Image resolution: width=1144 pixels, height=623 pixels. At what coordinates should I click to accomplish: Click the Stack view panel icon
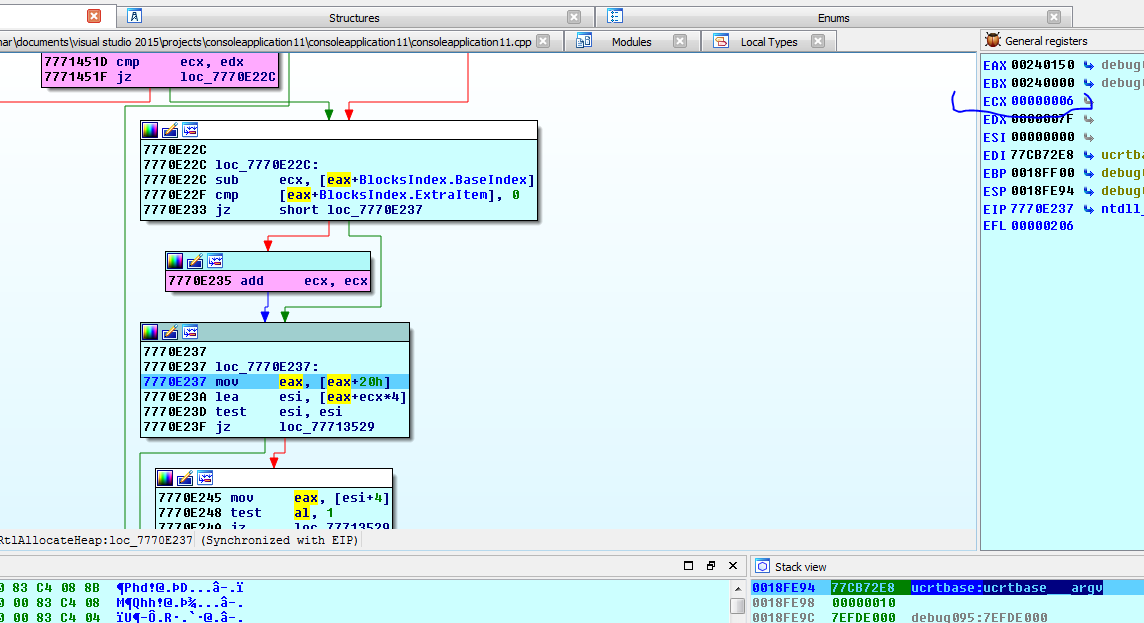pyautogui.click(x=761, y=566)
